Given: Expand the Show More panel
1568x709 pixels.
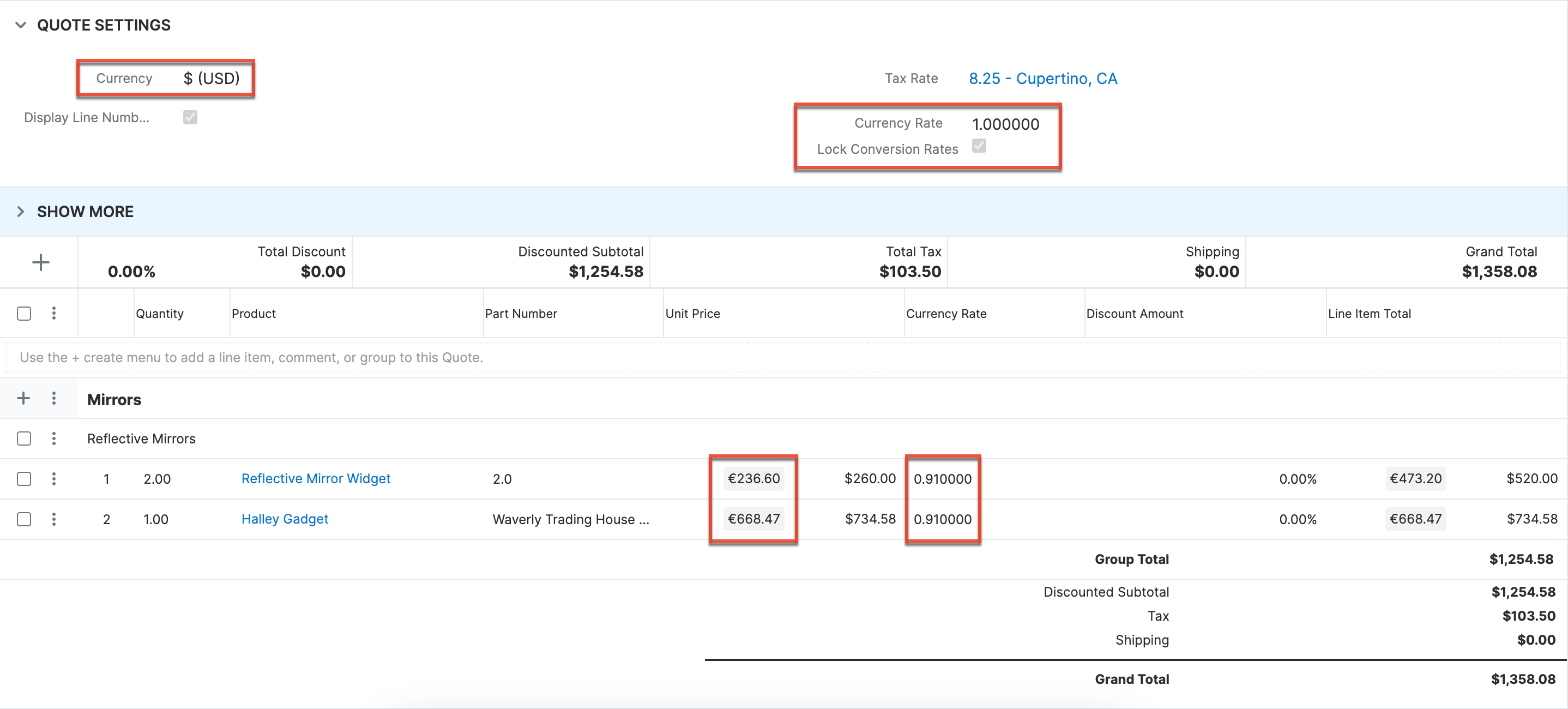Looking at the screenshot, I should coord(21,212).
